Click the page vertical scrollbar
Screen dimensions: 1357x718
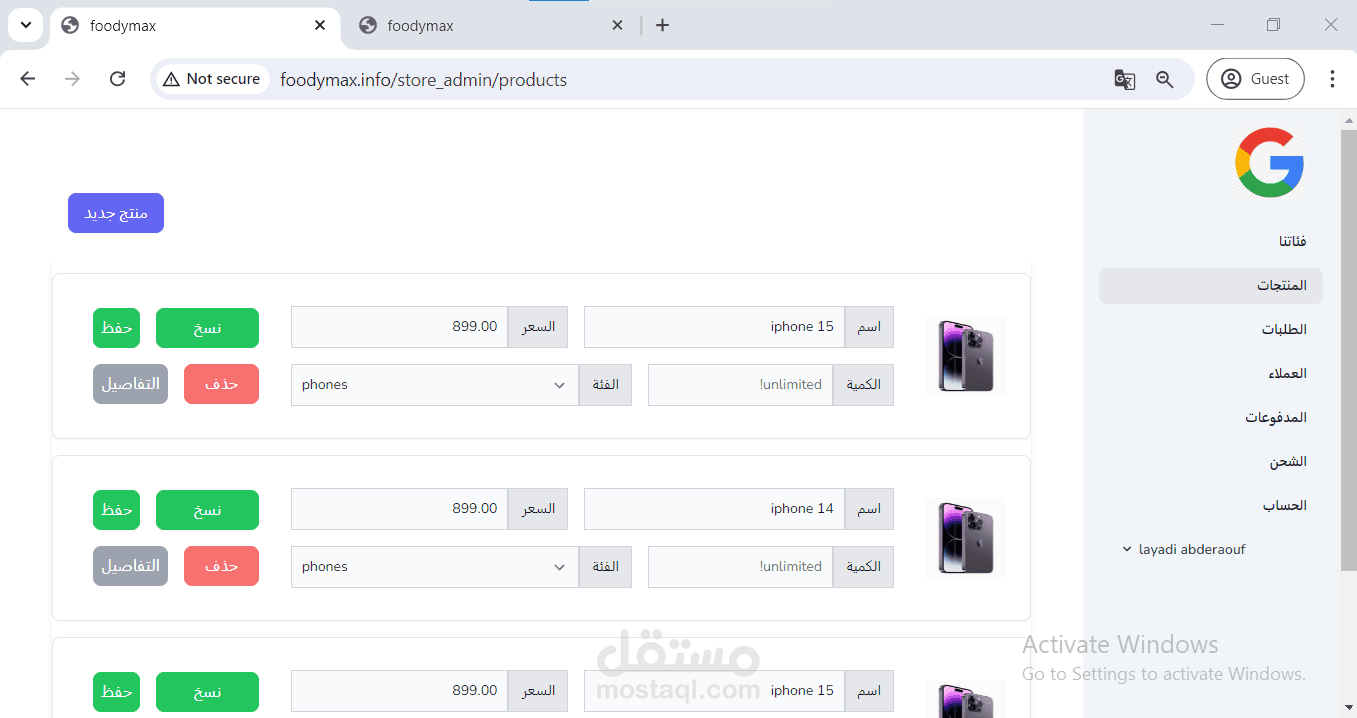(x=1348, y=350)
